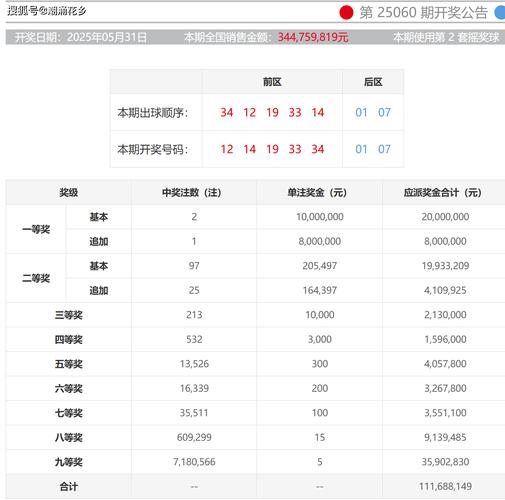Click the 单注奖金（元） table header
505x500 pixels.
coord(317,192)
